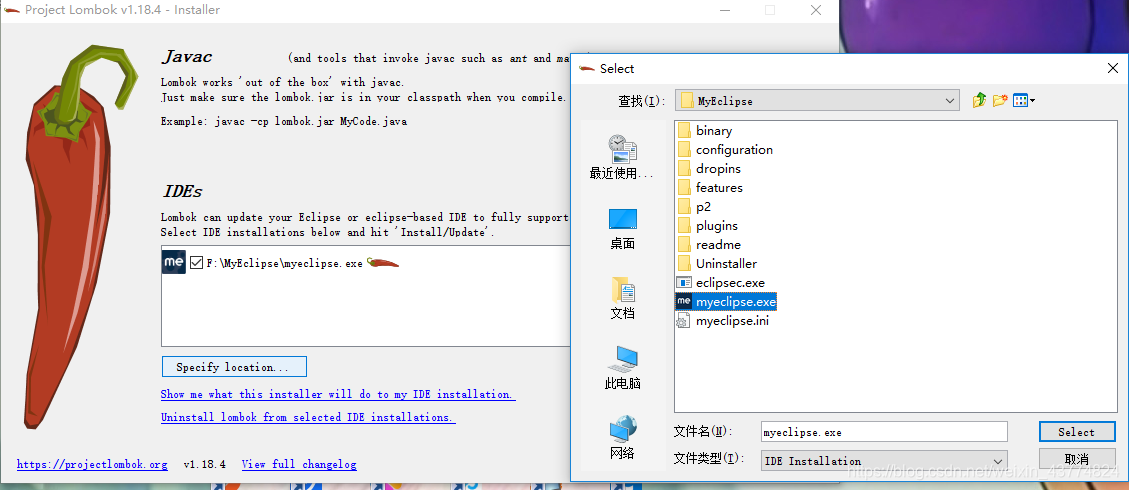The height and width of the screenshot is (490, 1129).
Task: Toggle the F:\MyEclipse\myeclipse.exe checkbox
Action: [x=197, y=263]
